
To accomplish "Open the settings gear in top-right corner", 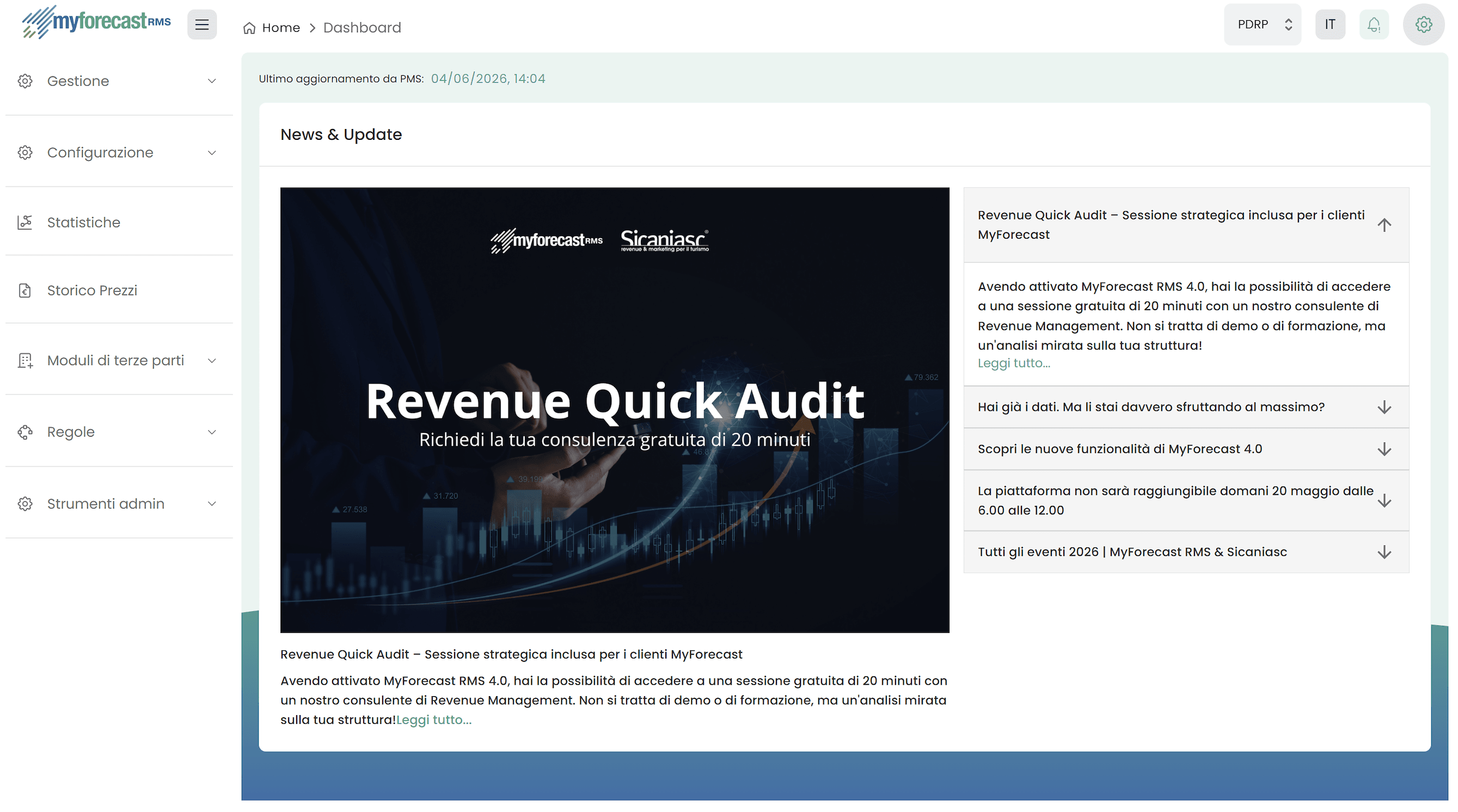I will (1424, 25).
